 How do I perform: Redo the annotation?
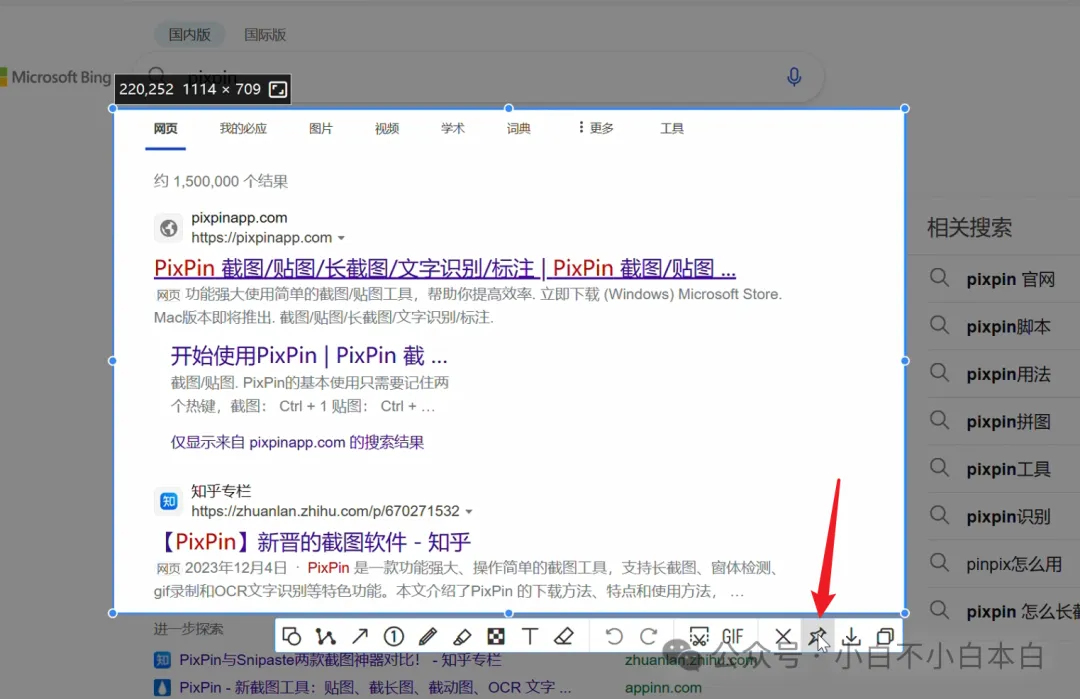pos(648,636)
